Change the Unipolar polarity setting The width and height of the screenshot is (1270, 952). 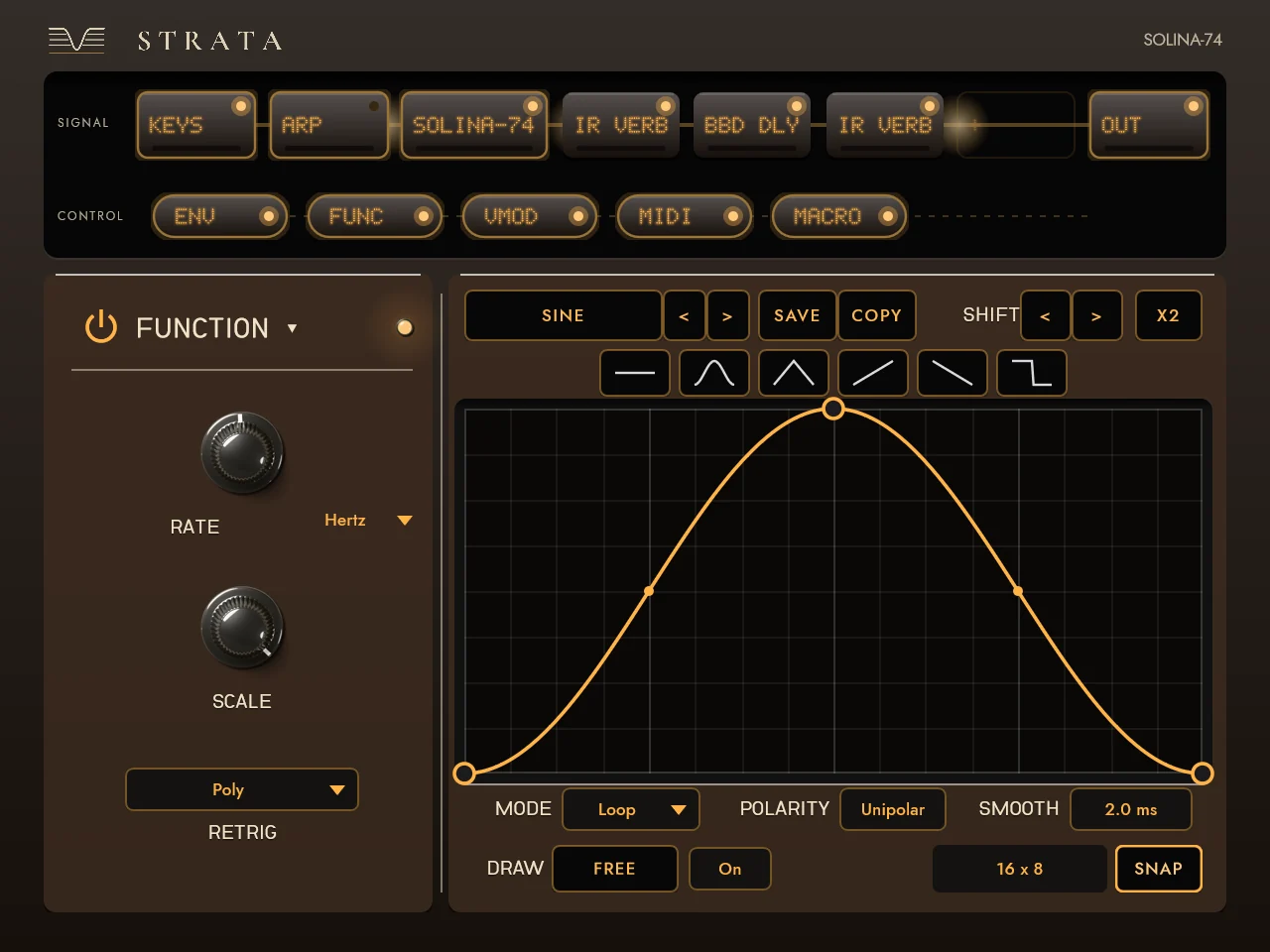893,809
